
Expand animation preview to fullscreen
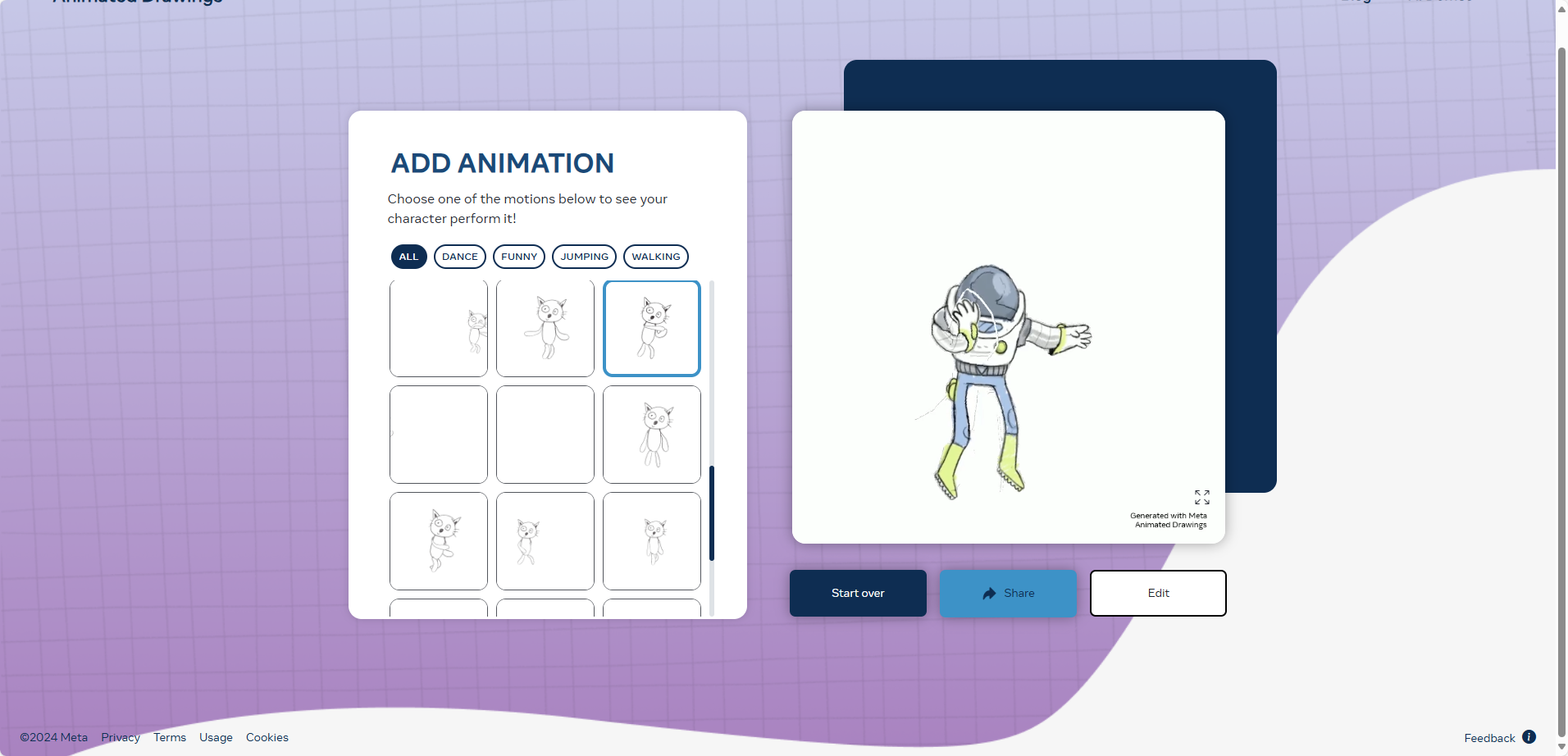(1202, 497)
